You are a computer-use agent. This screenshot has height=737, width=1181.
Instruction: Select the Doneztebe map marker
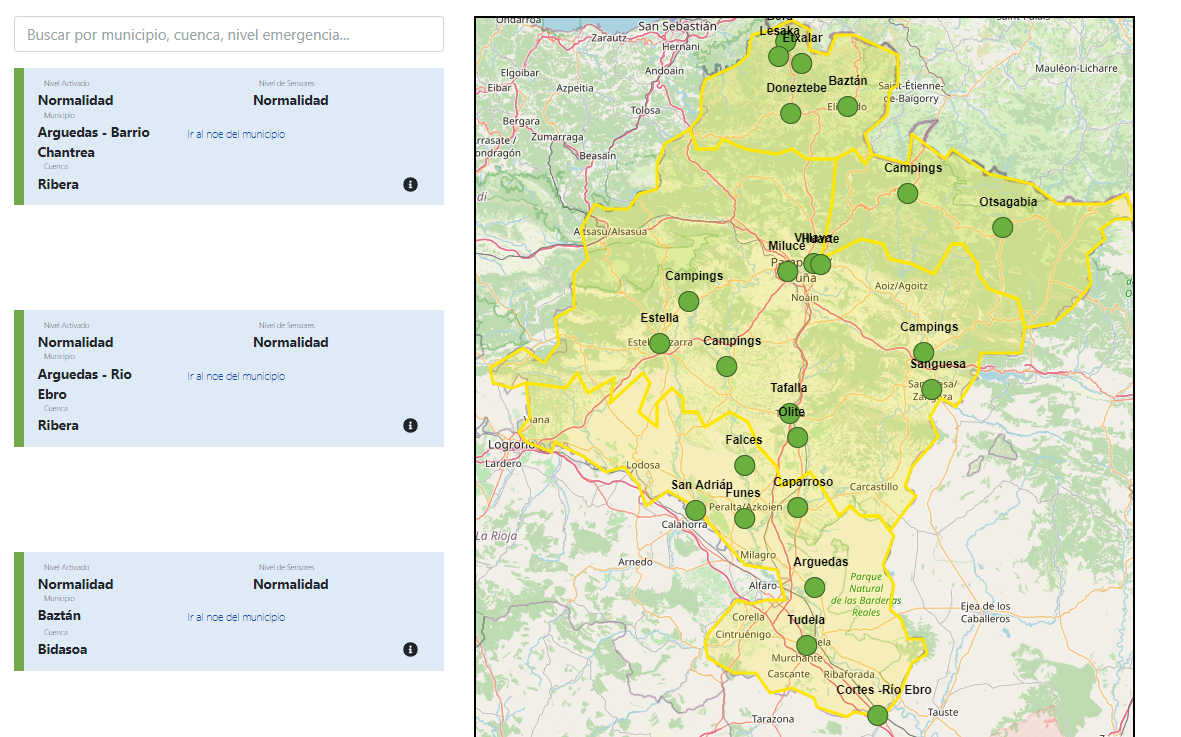coord(790,113)
